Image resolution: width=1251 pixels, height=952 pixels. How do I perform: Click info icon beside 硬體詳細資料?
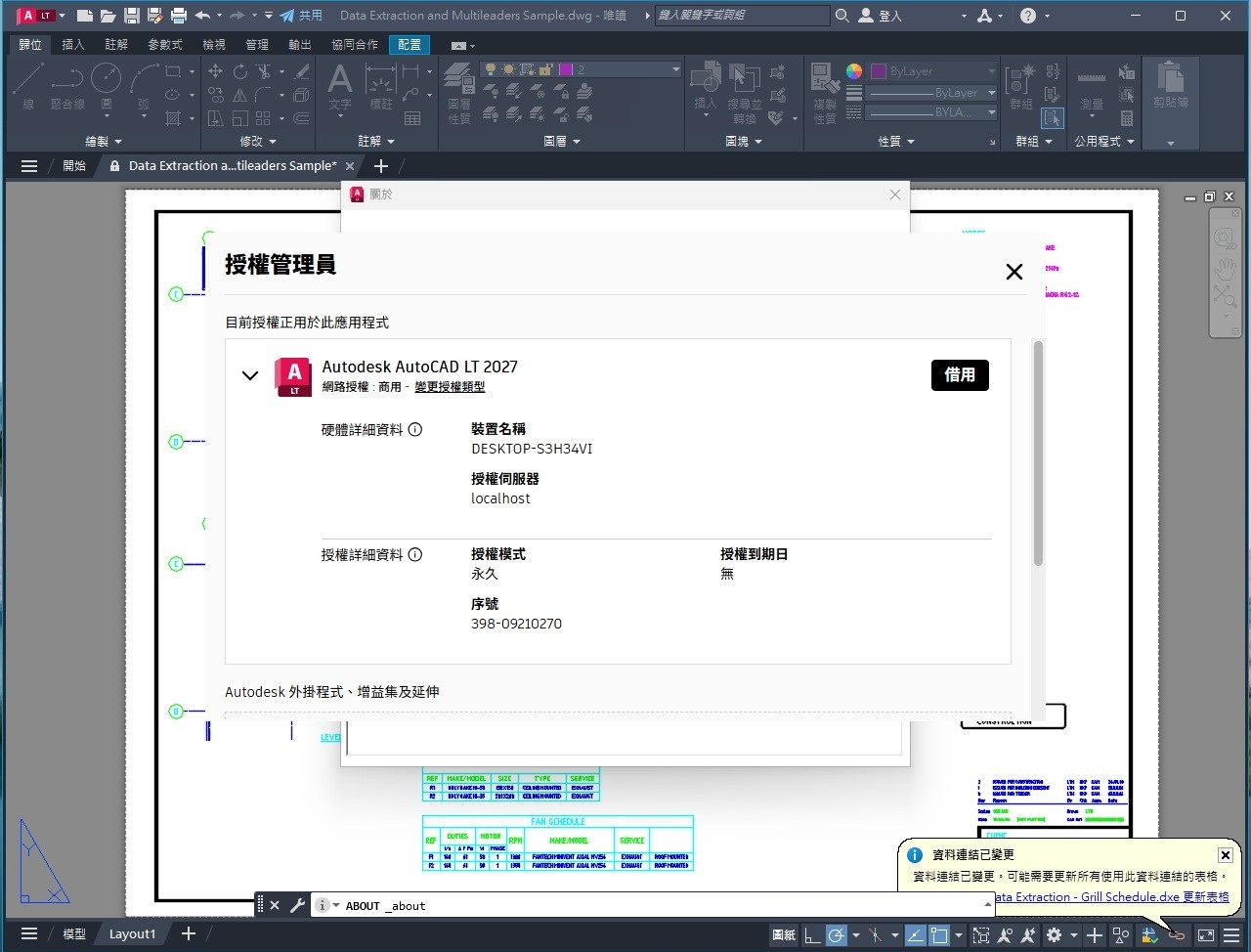(x=415, y=429)
